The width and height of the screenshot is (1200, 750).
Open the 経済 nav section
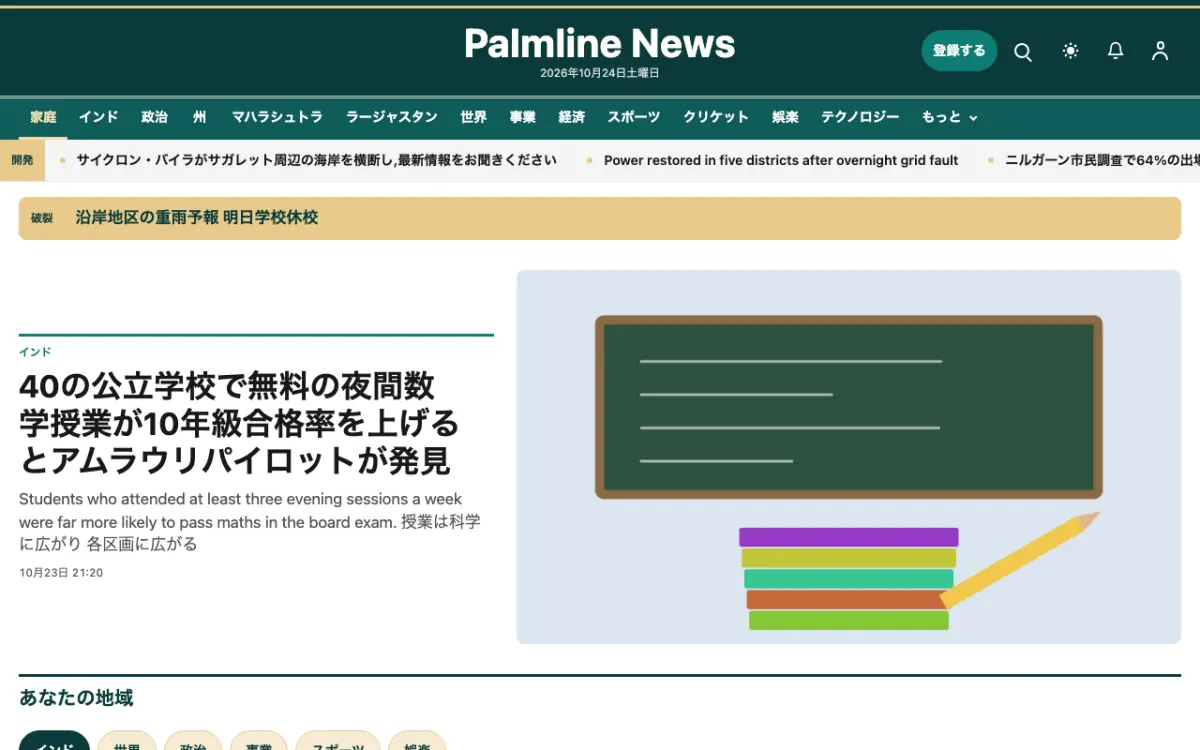coord(572,117)
